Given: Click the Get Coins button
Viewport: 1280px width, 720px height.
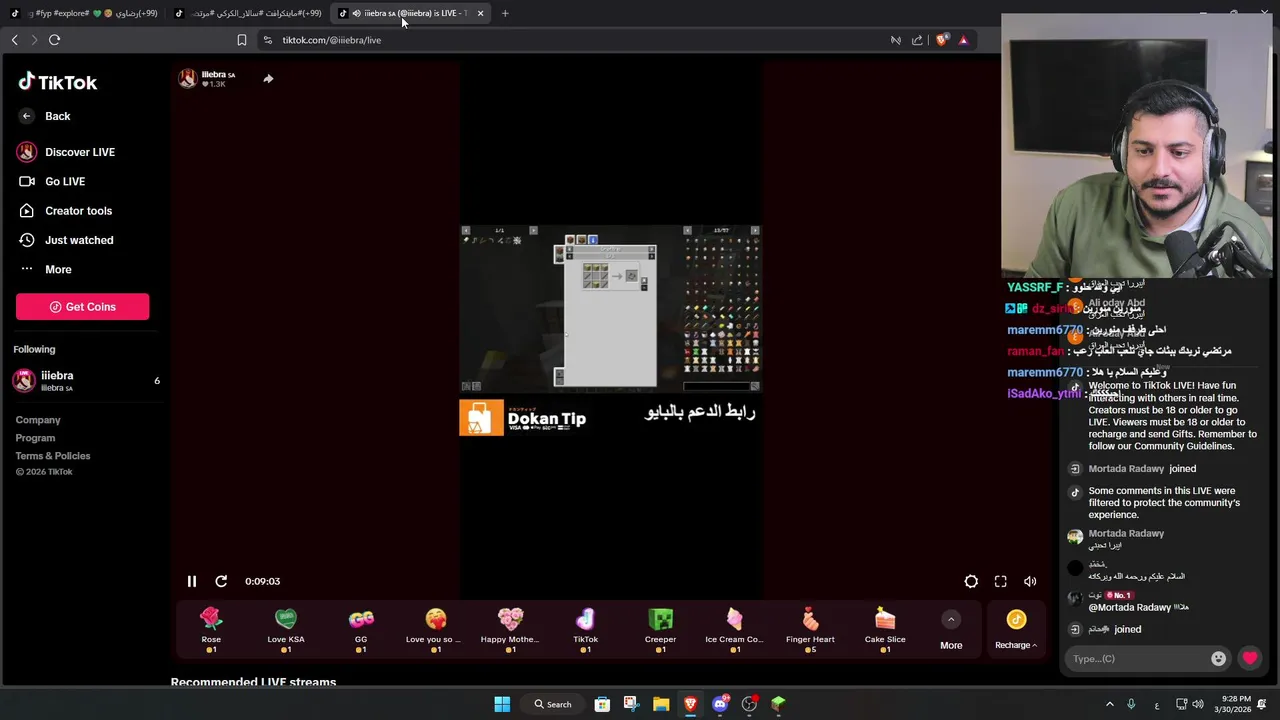Looking at the screenshot, I should pos(82,307).
